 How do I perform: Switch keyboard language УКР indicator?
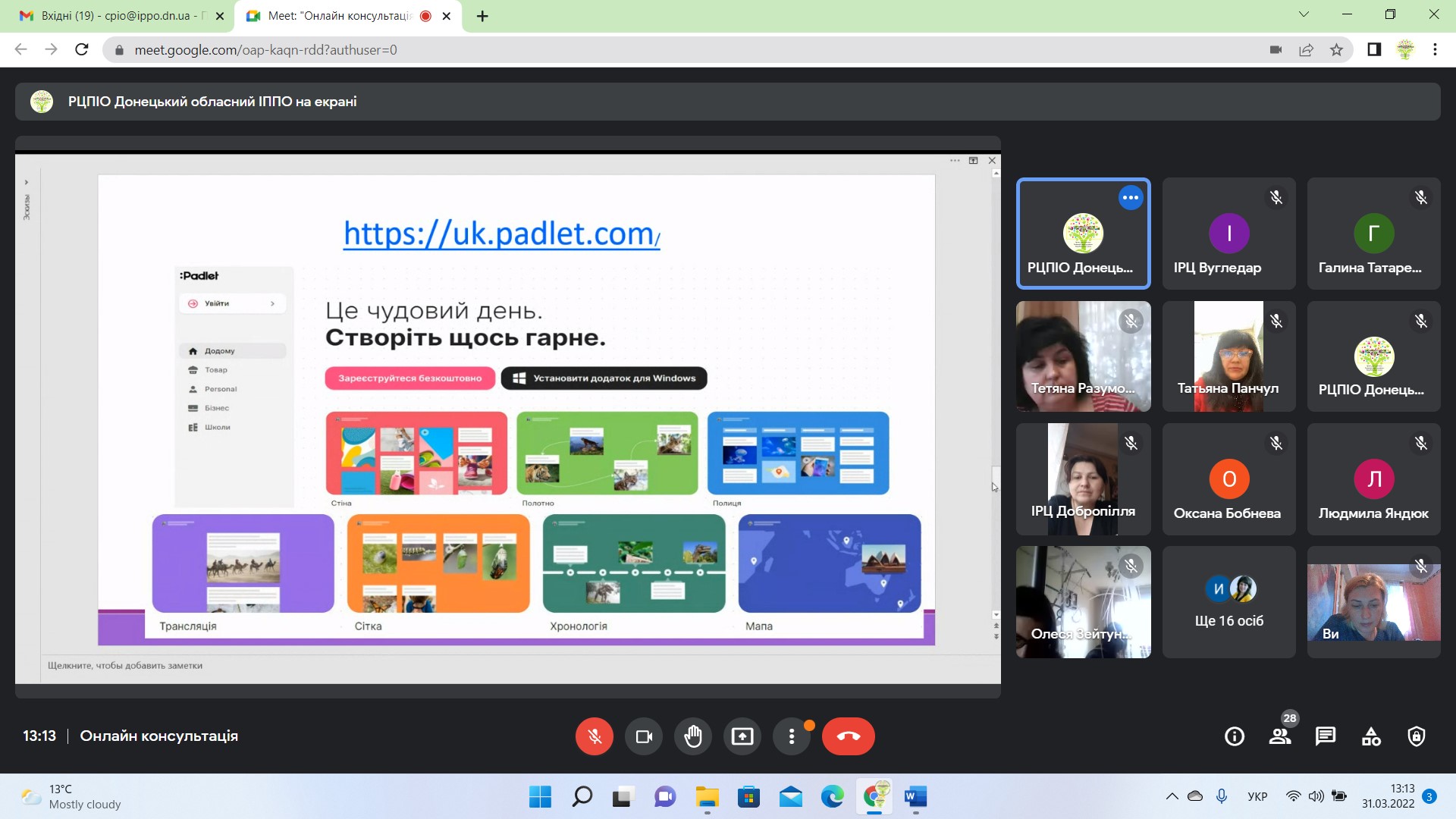1257,796
